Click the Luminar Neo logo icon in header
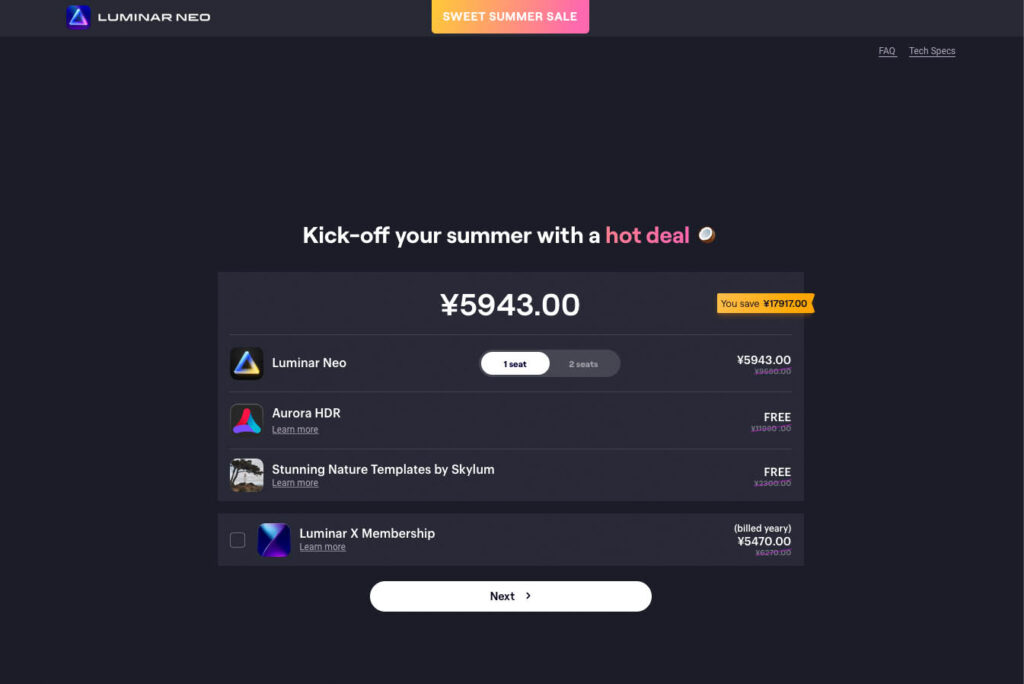Screen dimensions: 1024x684 78,17
